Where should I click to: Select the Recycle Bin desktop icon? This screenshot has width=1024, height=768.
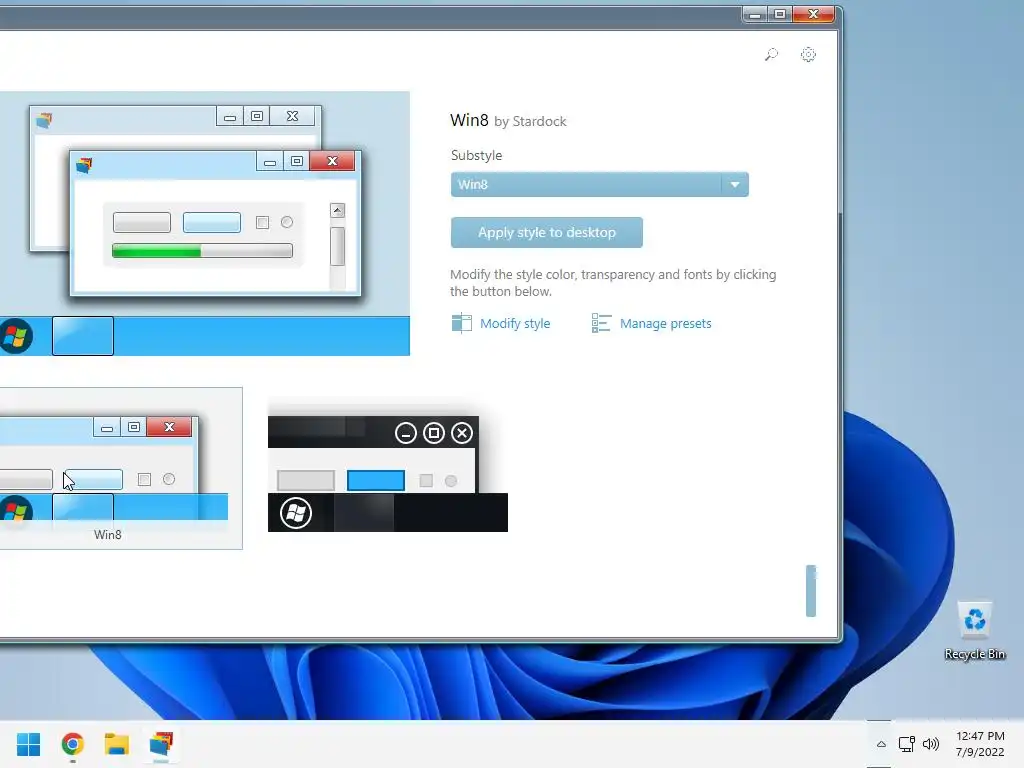[x=974, y=630]
